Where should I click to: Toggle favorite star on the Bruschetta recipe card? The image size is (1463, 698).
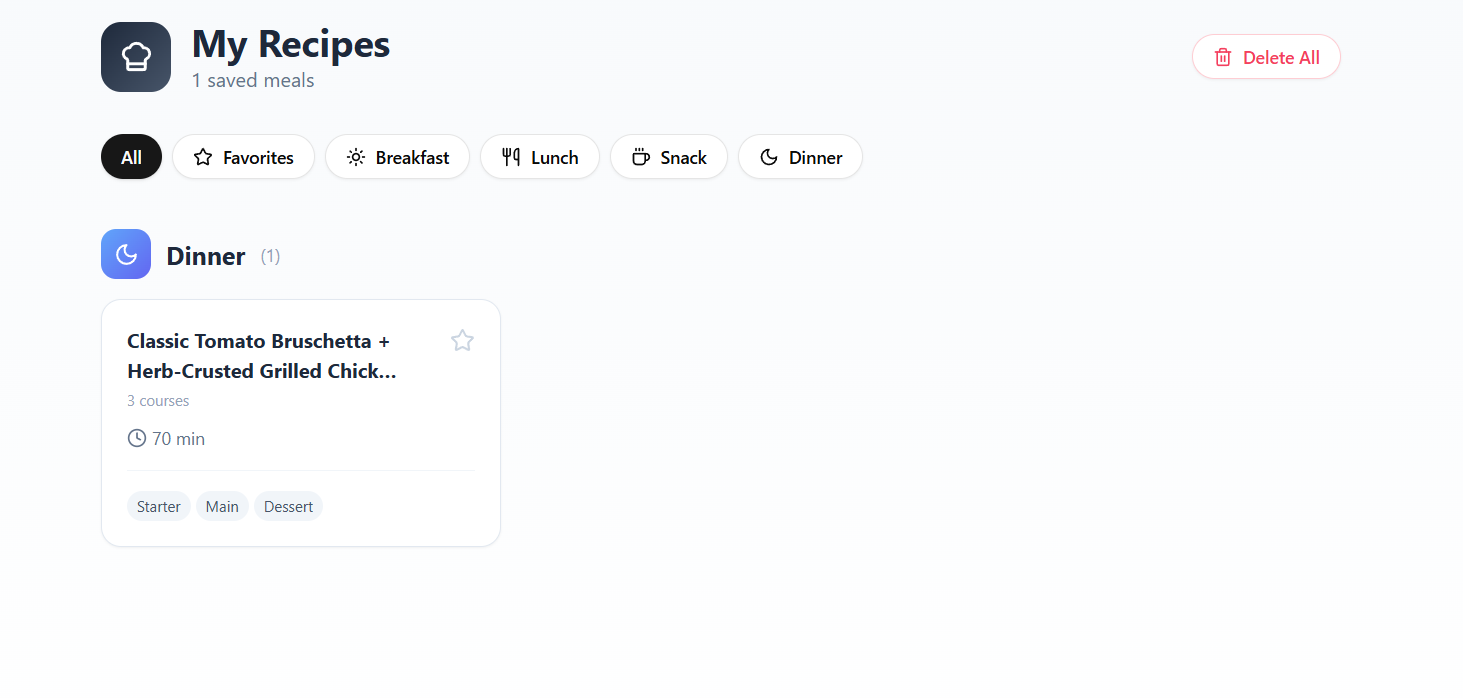462,341
